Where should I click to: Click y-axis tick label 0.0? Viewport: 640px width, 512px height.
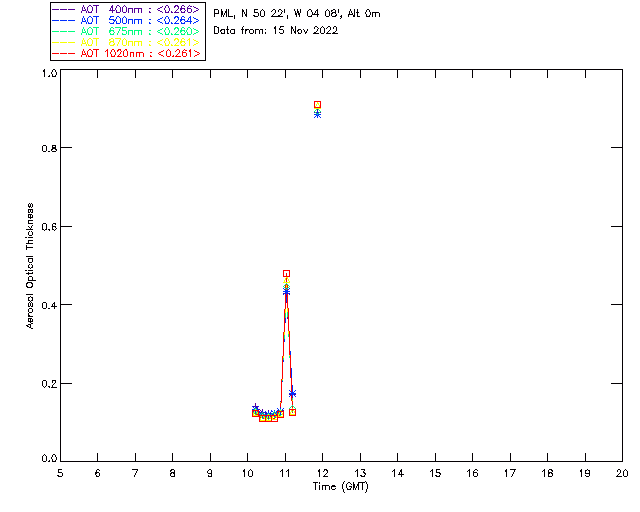tap(49, 459)
